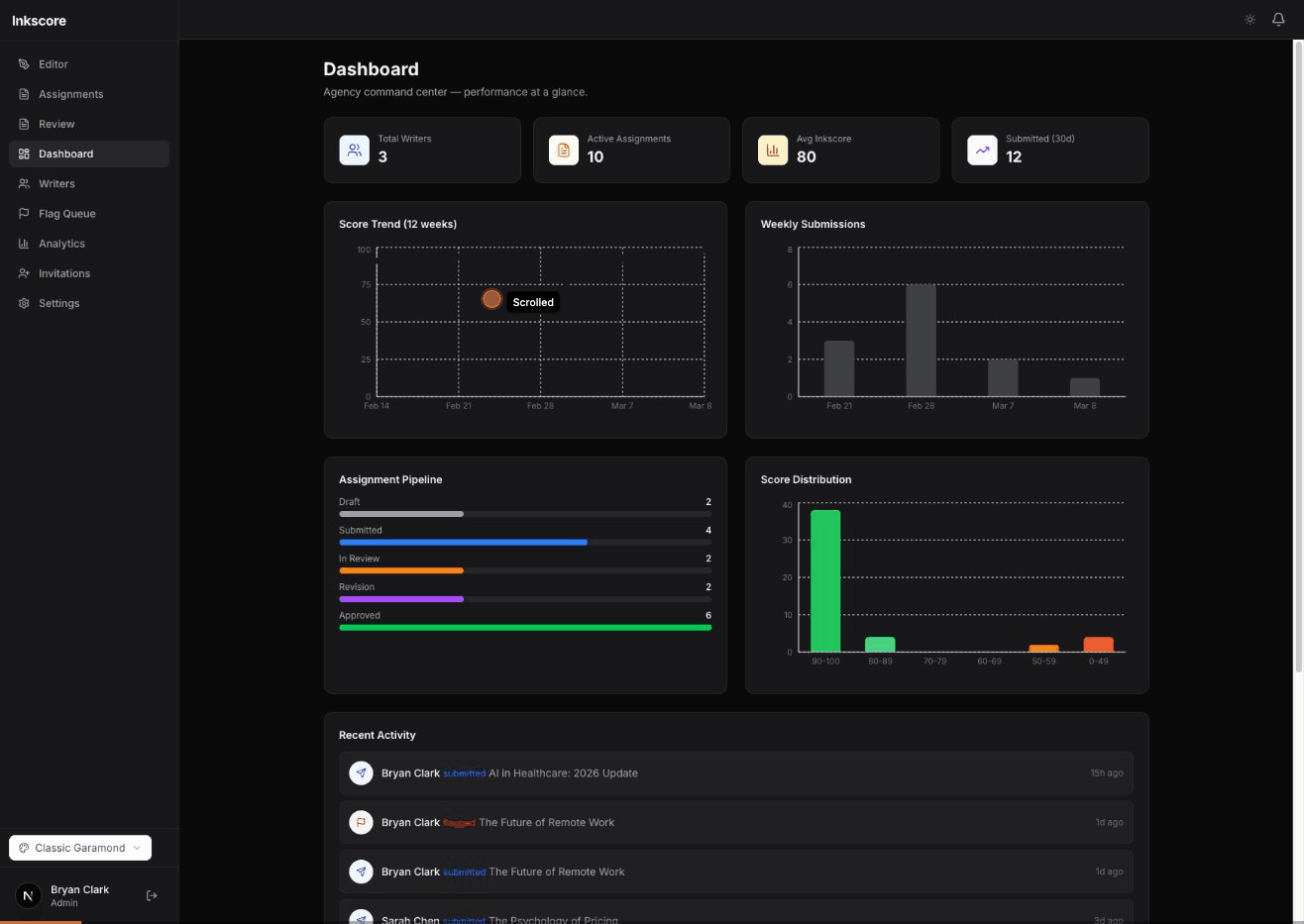Expand the Classic Garamond theme dropdown
Viewport: 1304px width, 924px height.
pos(80,848)
